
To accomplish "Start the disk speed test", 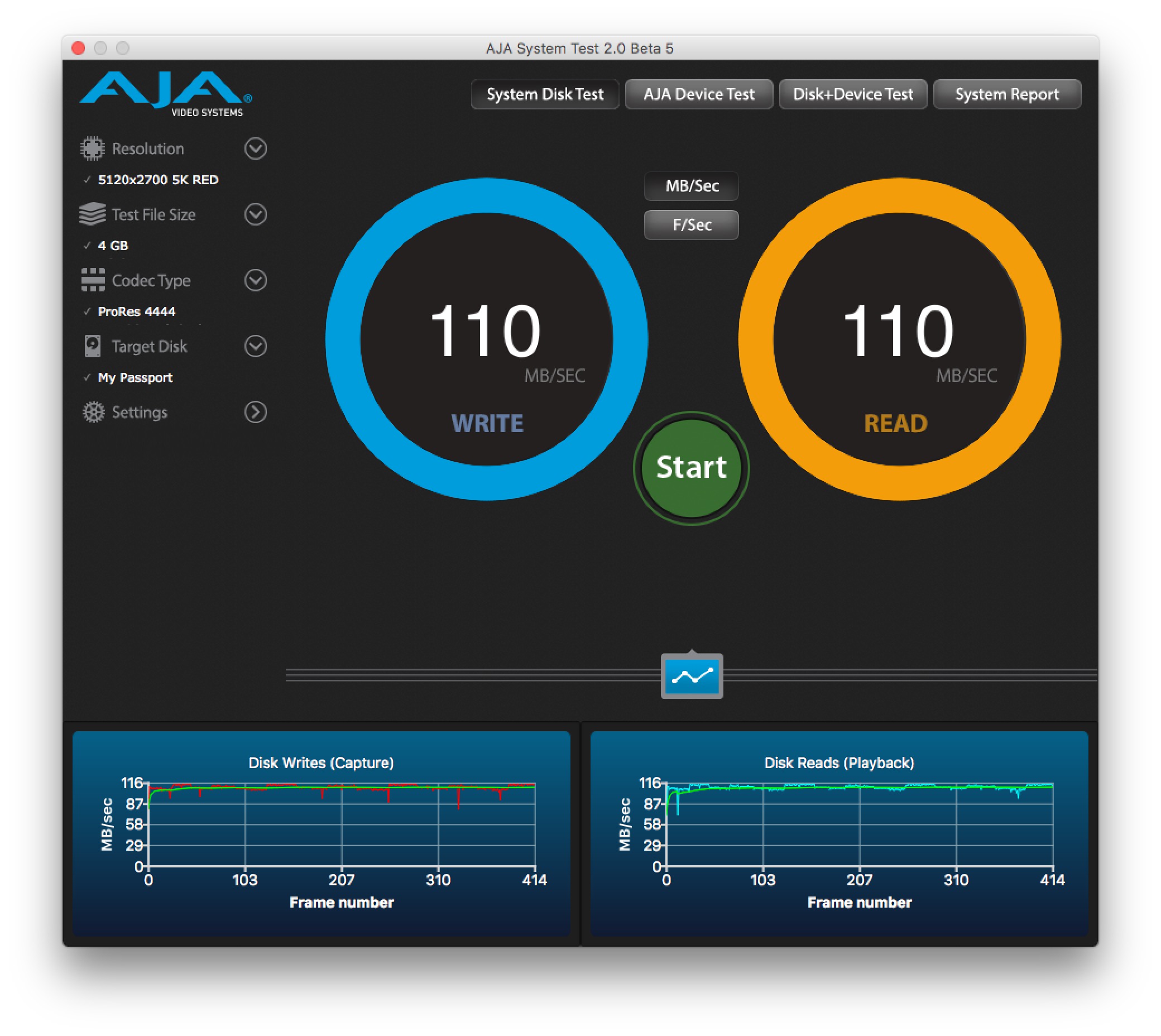I will pos(691,468).
